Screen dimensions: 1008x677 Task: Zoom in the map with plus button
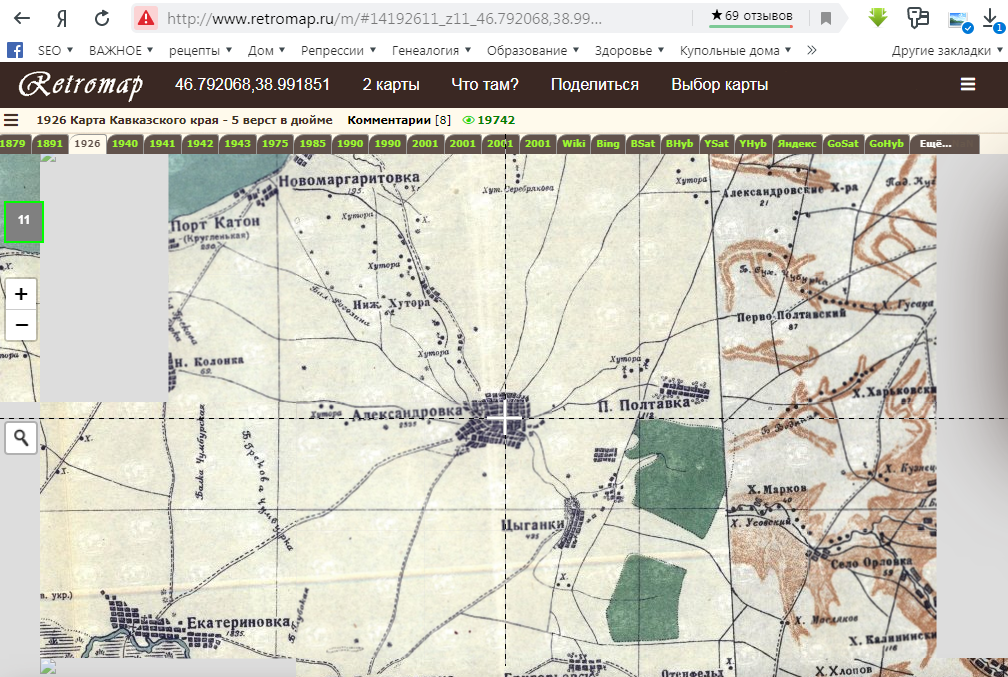(21, 294)
